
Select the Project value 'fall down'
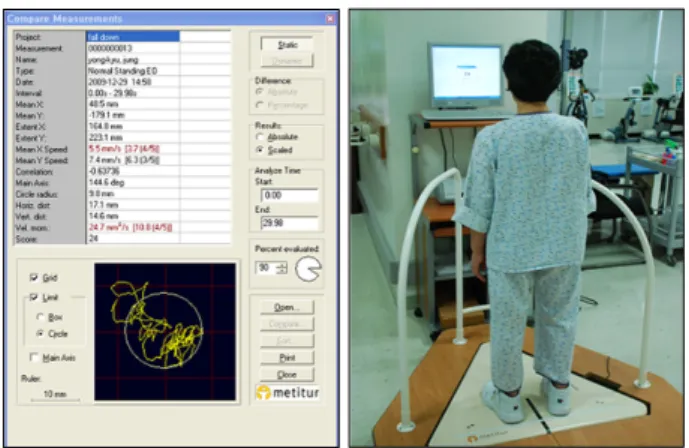pos(133,37)
